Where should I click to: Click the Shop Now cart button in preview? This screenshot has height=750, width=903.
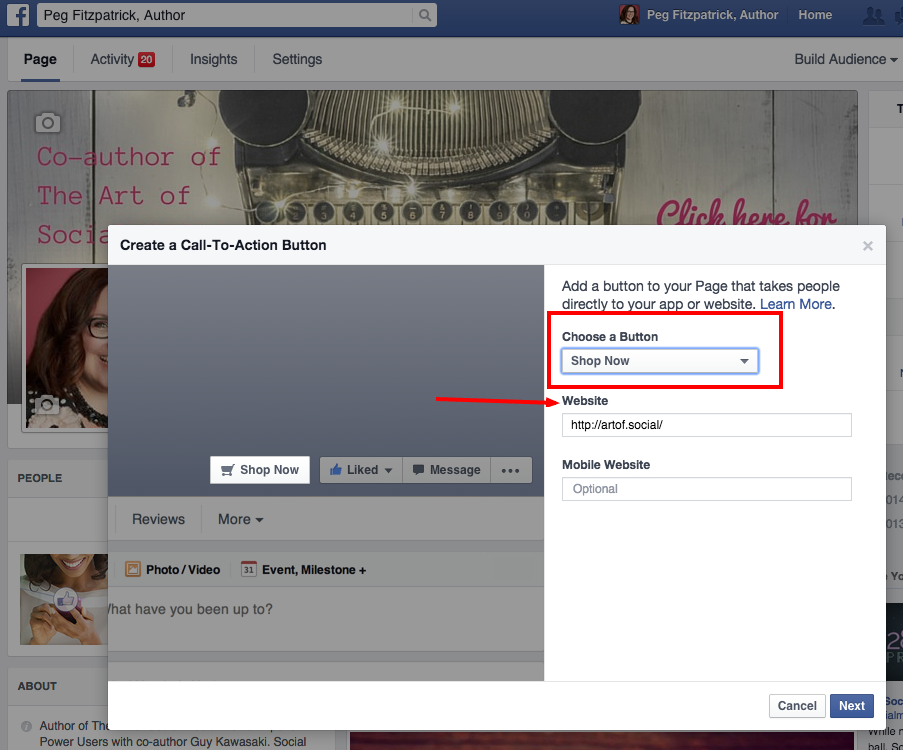click(x=259, y=469)
